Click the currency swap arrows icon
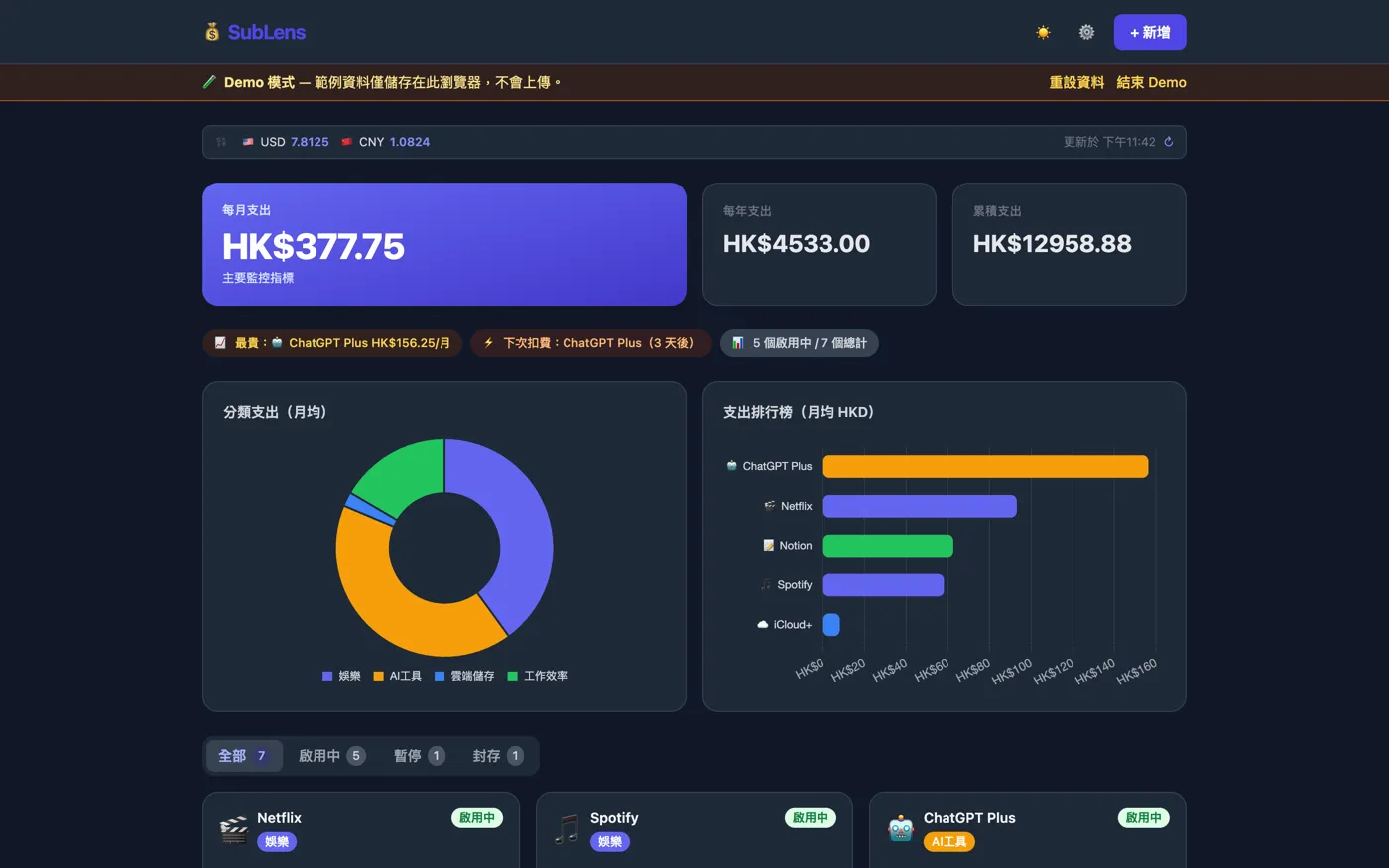This screenshot has height=868, width=1389. [221, 142]
